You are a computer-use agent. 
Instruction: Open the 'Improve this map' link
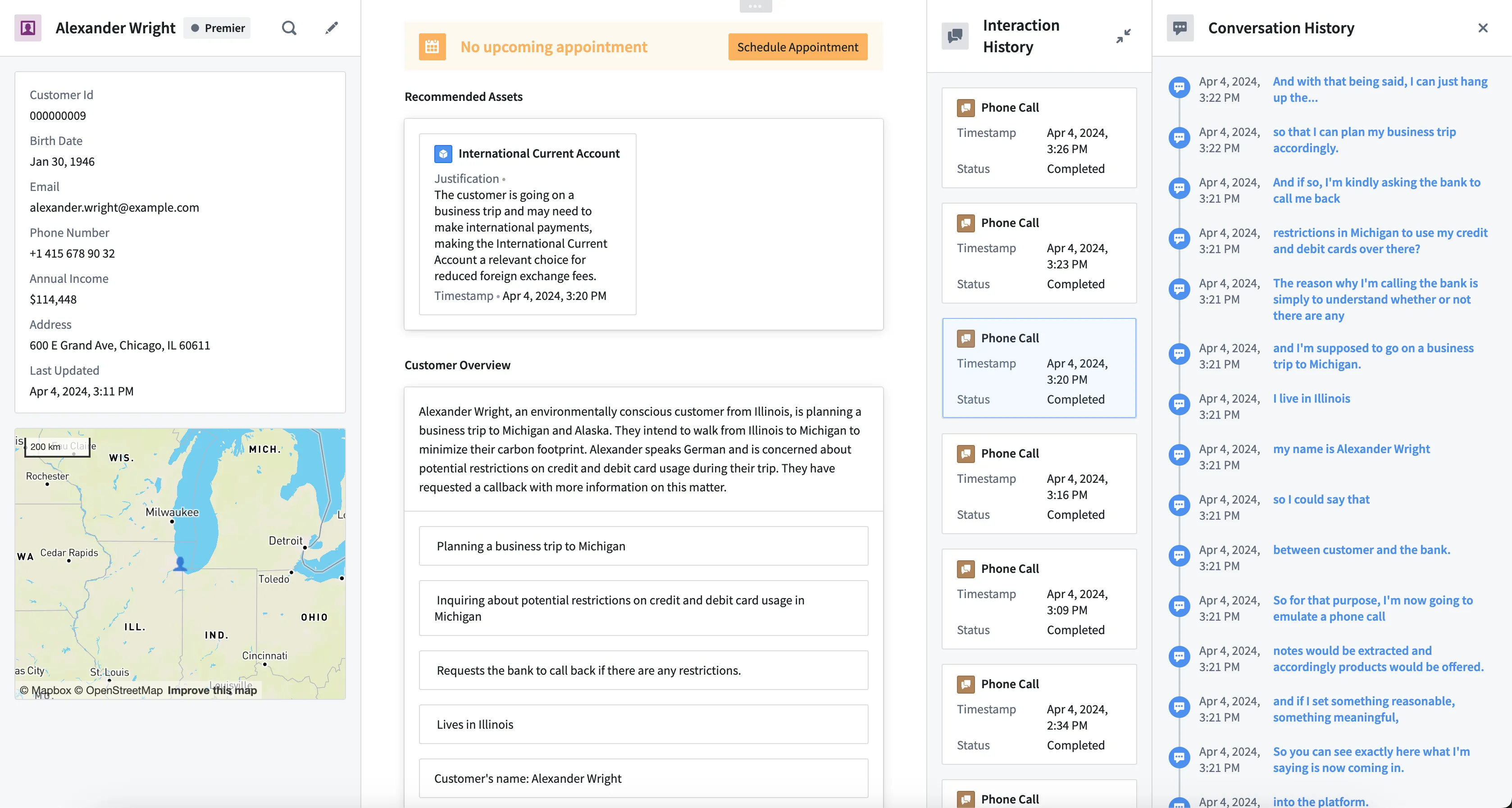[x=212, y=690]
